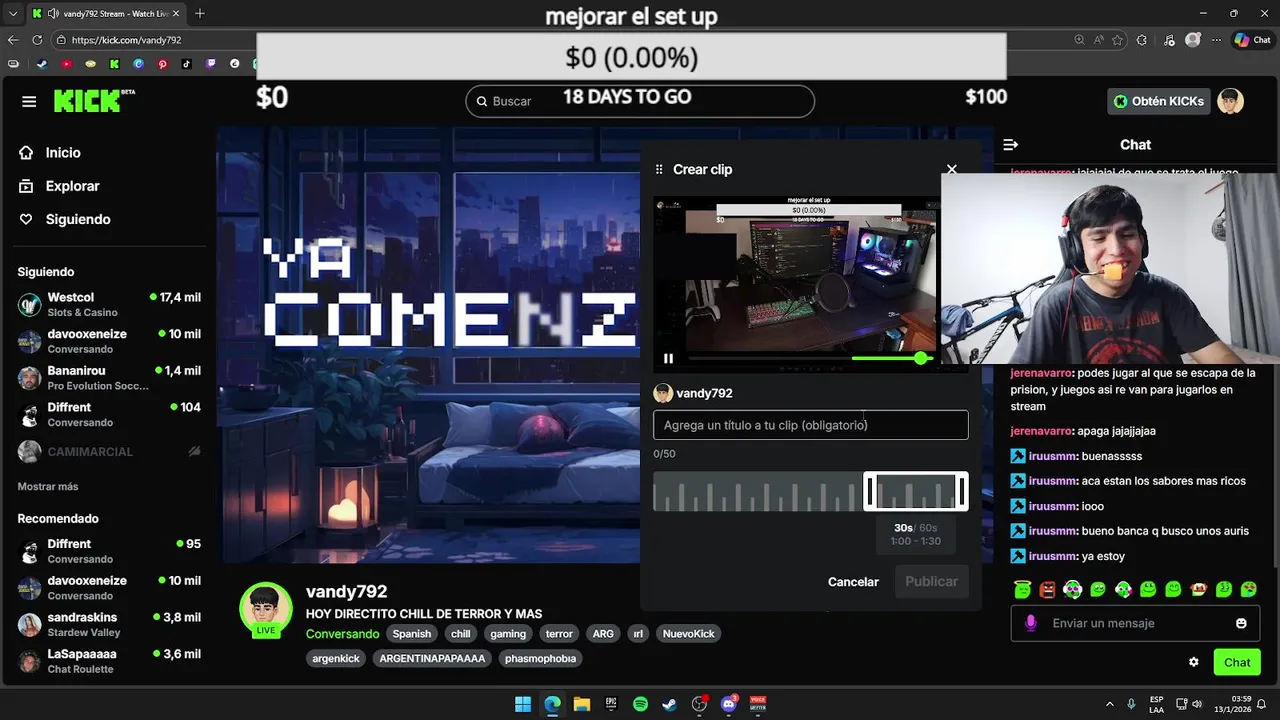
Task: Select the chill tag
Action: pyautogui.click(x=461, y=634)
